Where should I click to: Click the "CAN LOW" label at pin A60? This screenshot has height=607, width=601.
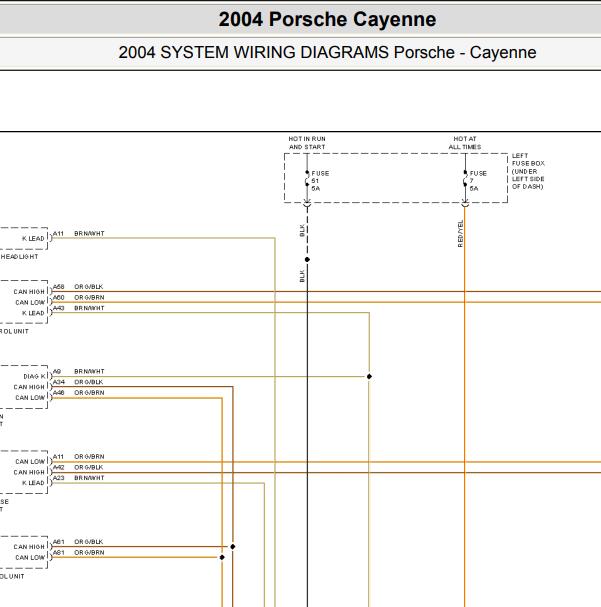(30, 302)
